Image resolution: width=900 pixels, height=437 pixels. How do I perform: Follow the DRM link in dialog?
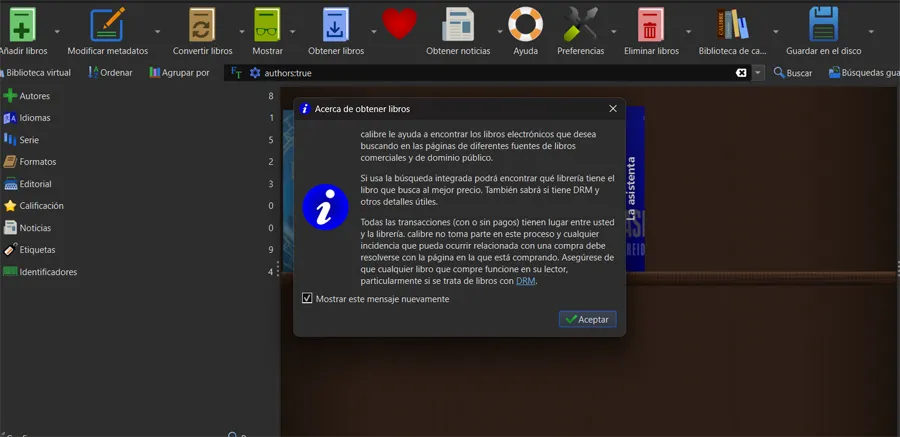(x=526, y=281)
